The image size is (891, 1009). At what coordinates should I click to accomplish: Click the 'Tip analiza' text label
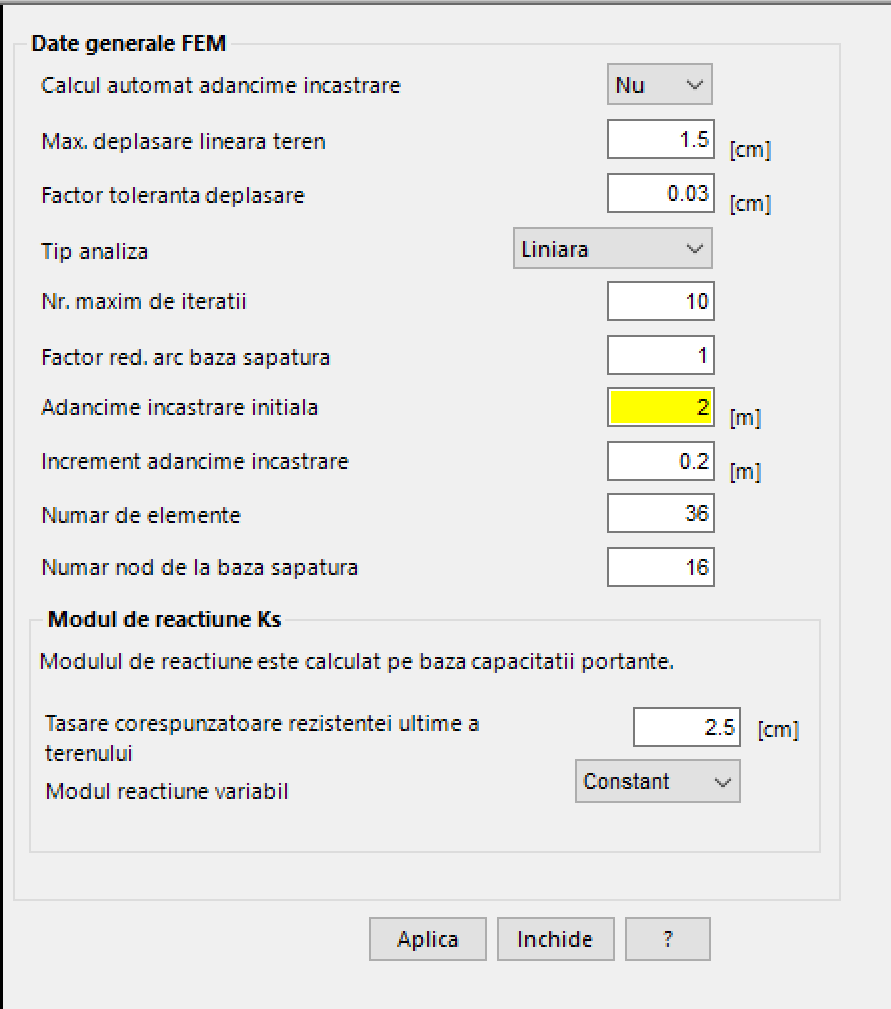click(x=94, y=250)
